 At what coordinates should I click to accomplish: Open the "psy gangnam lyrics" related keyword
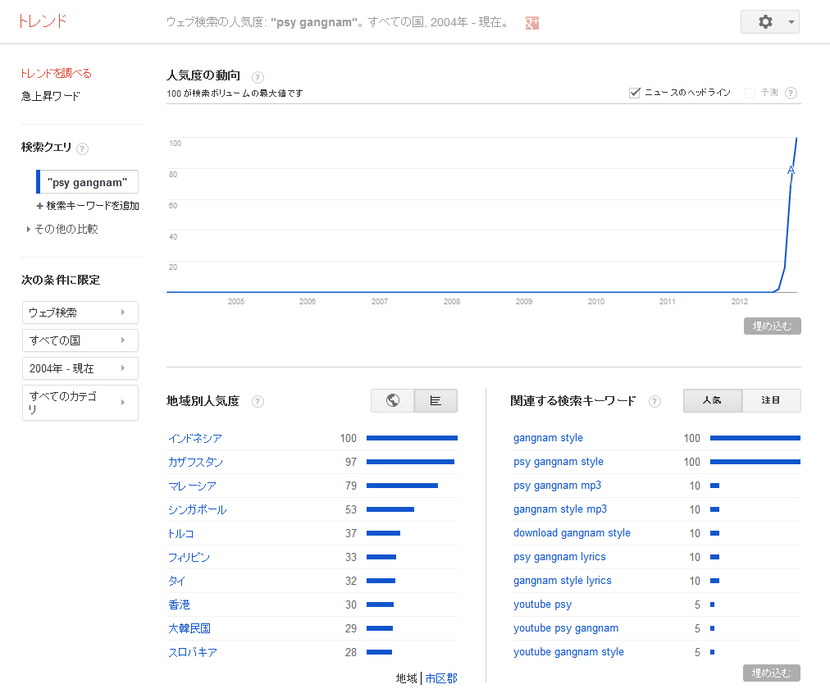coord(560,557)
